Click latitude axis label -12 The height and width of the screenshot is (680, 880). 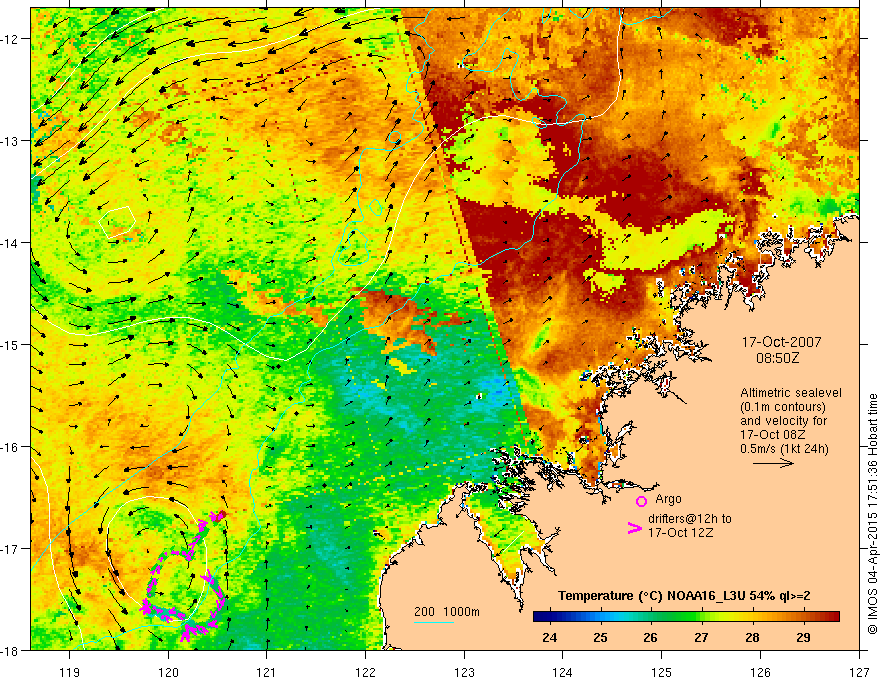click(x=11, y=39)
